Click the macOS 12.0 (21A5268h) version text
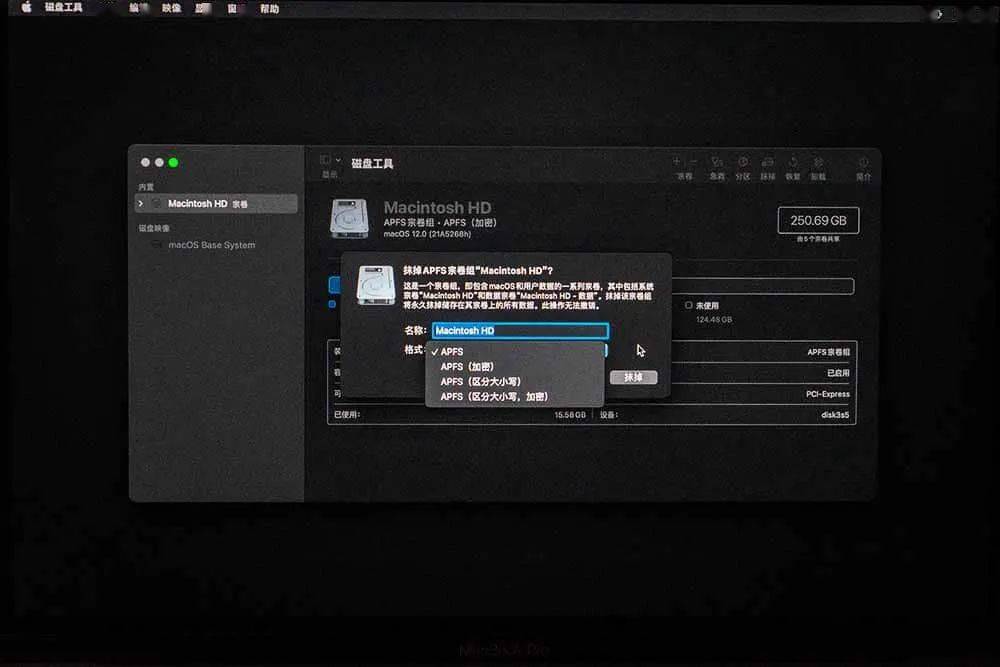1000x667 pixels. pos(427,234)
